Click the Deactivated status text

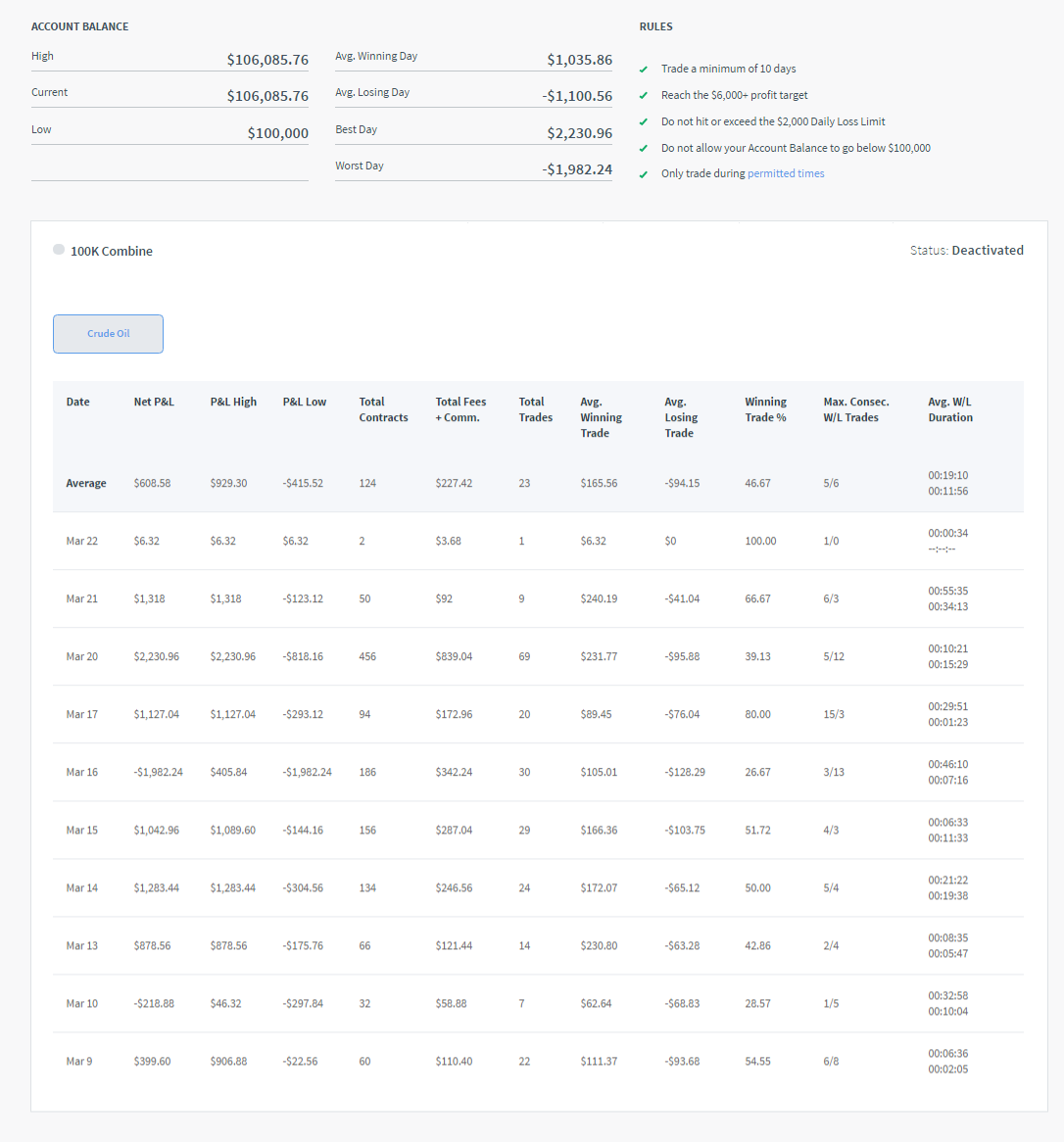point(988,251)
